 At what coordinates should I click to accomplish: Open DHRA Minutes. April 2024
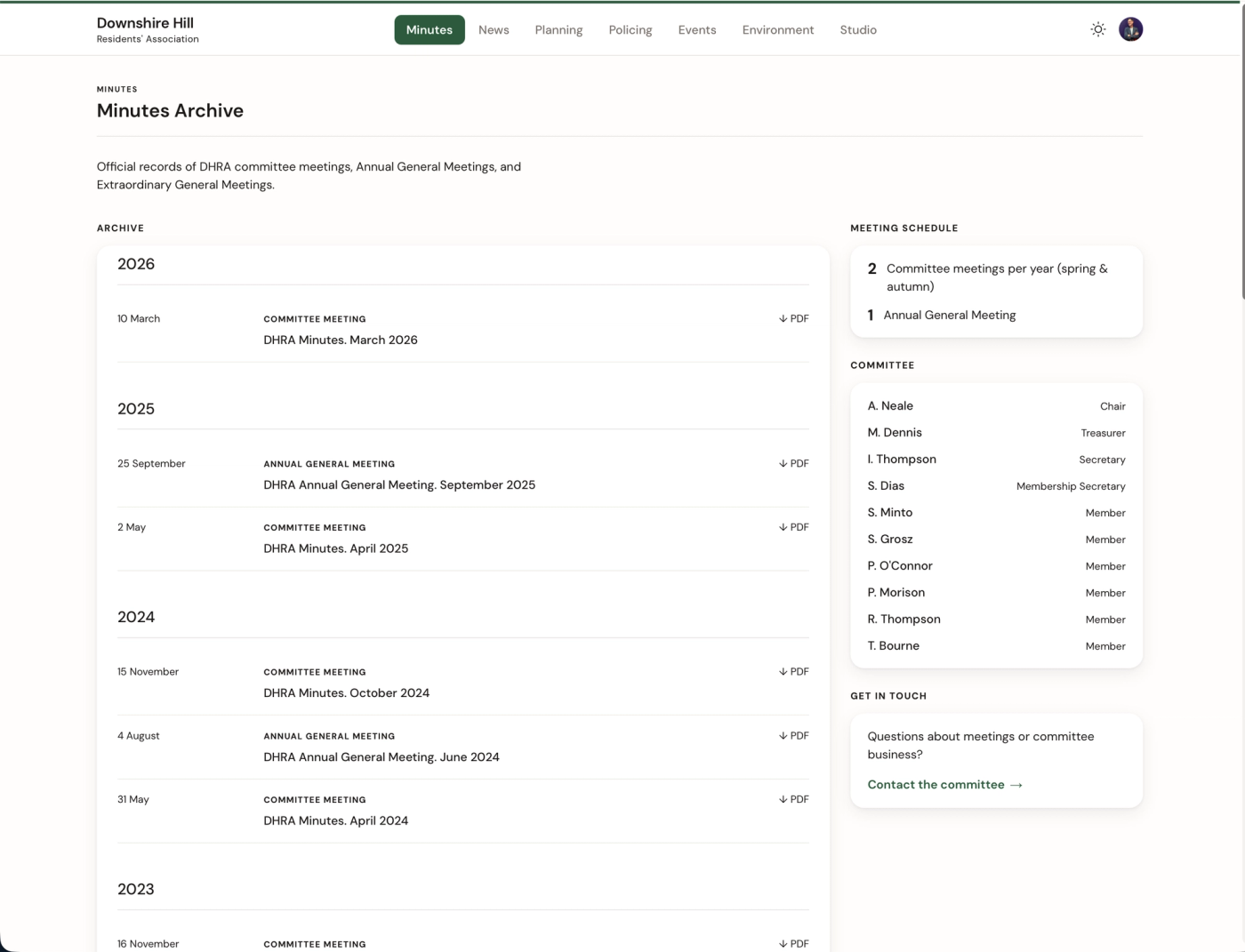[336, 820]
